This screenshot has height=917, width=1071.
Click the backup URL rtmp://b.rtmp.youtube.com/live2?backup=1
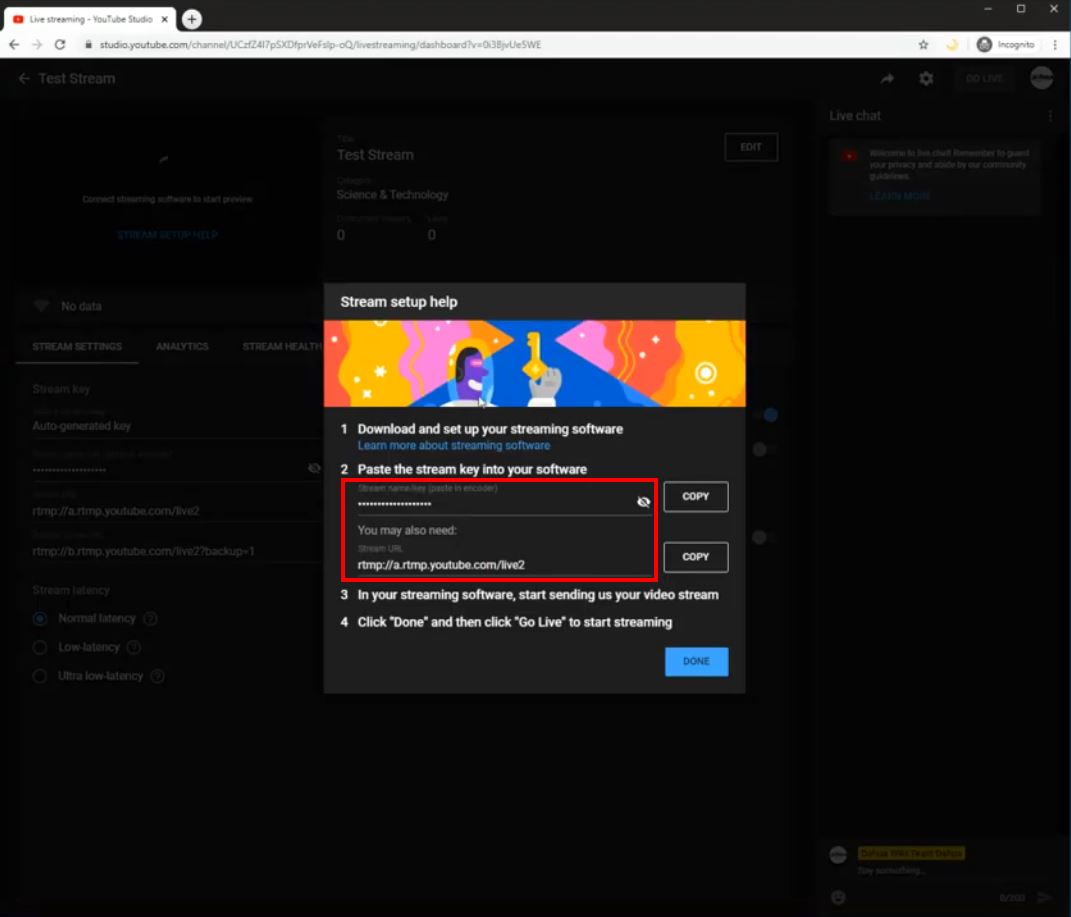click(143, 551)
